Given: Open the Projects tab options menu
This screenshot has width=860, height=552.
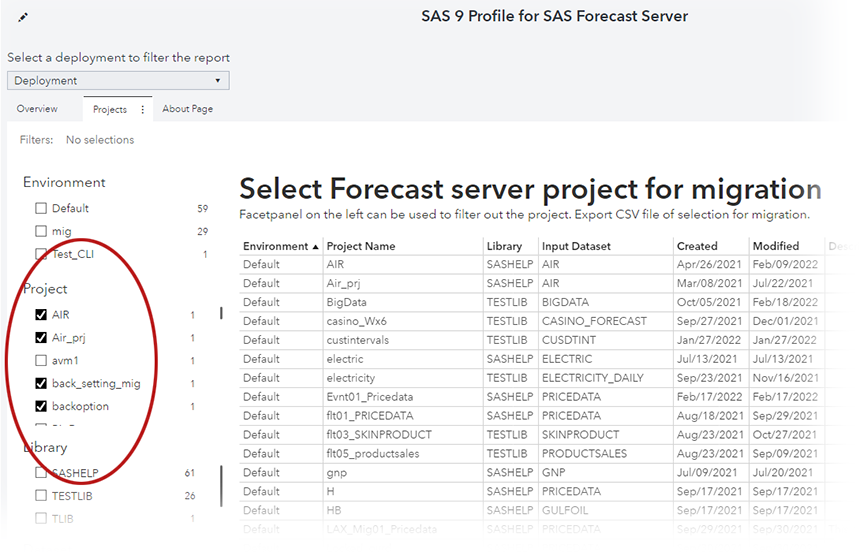Looking at the screenshot, I should pos(143,109).
